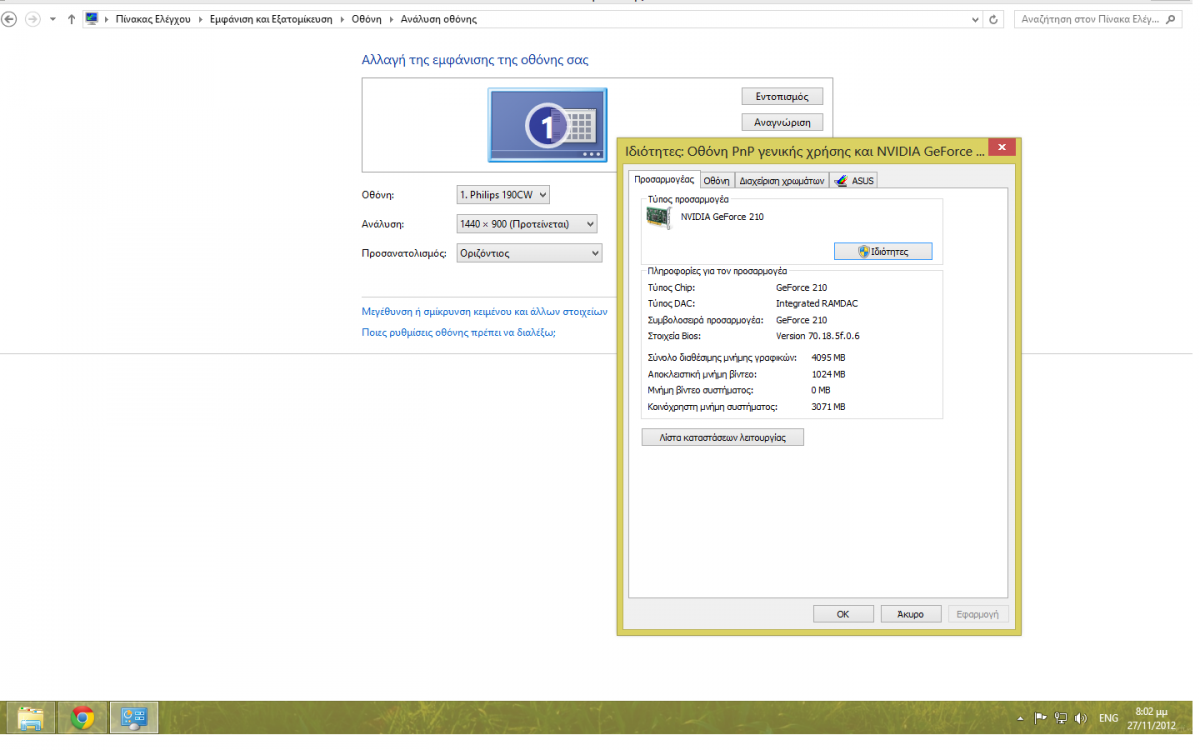Viewport: 1200px width, 750px height.
Task: Cancel dialog with Άκυρο button
Action: click(910, 614)
